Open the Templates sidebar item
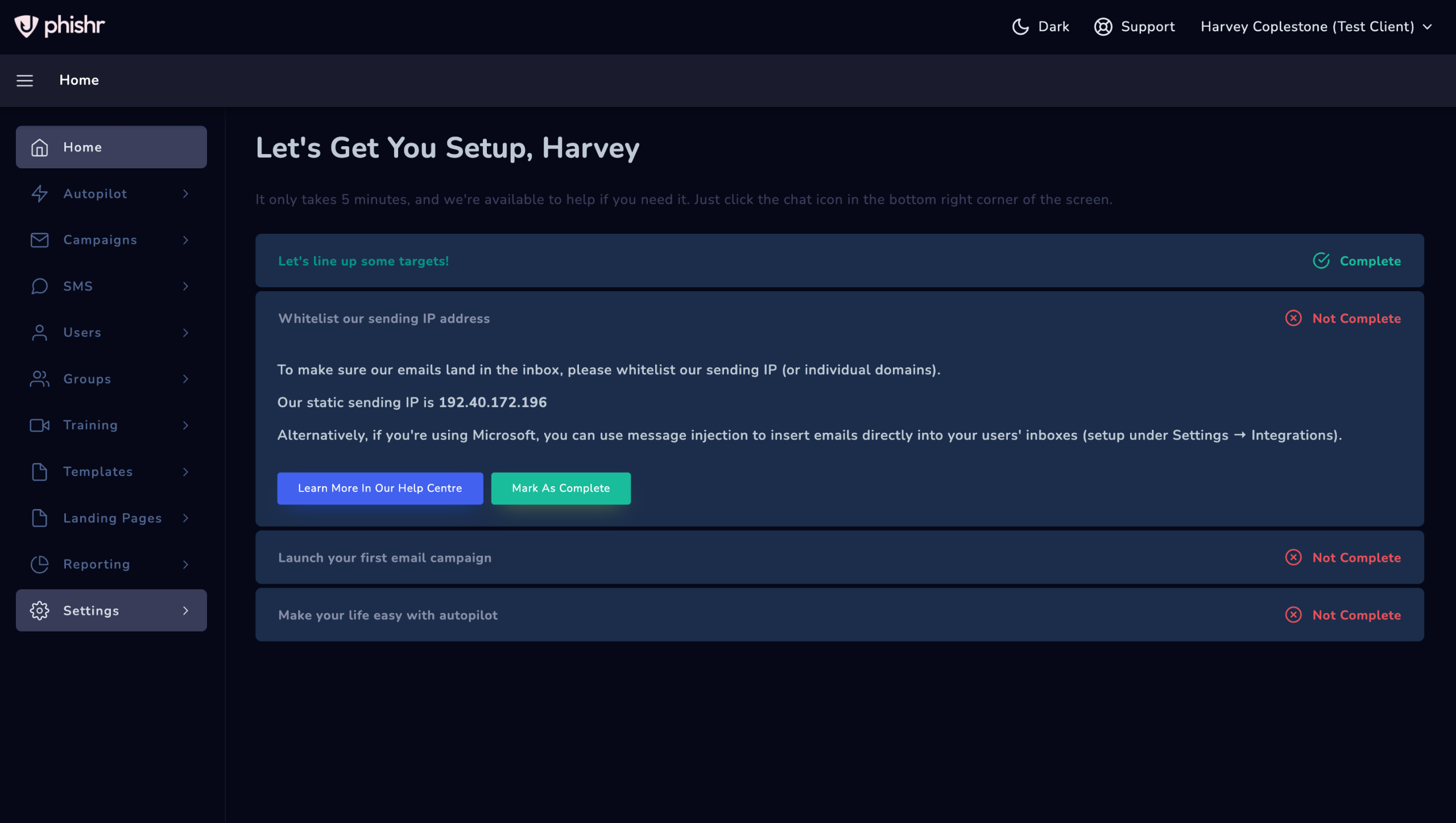 tap(98, 472)
